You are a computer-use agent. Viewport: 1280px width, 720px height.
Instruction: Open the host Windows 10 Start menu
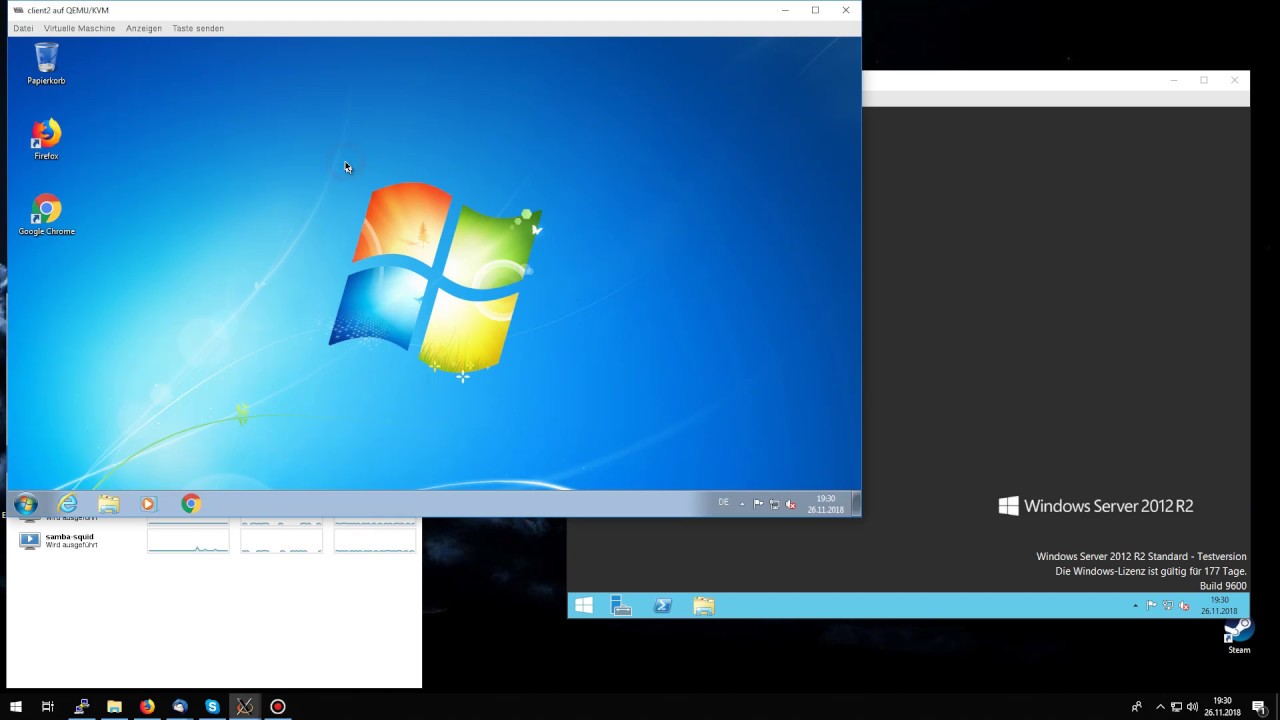point(15,707)
